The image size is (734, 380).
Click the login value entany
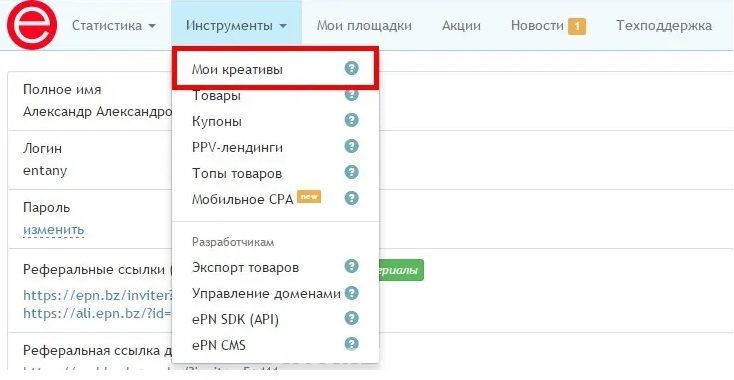[x=45, y=171]
